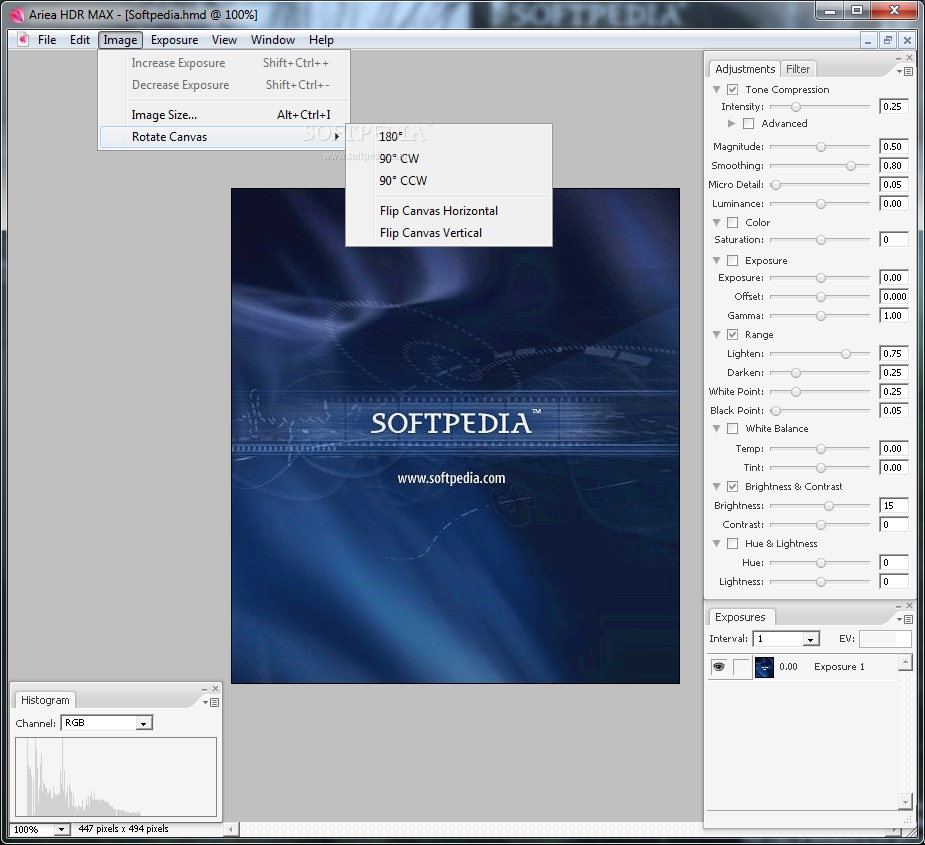Close the Histogram panel
Screen dimensions: 925x845
(x=216, y=689)
